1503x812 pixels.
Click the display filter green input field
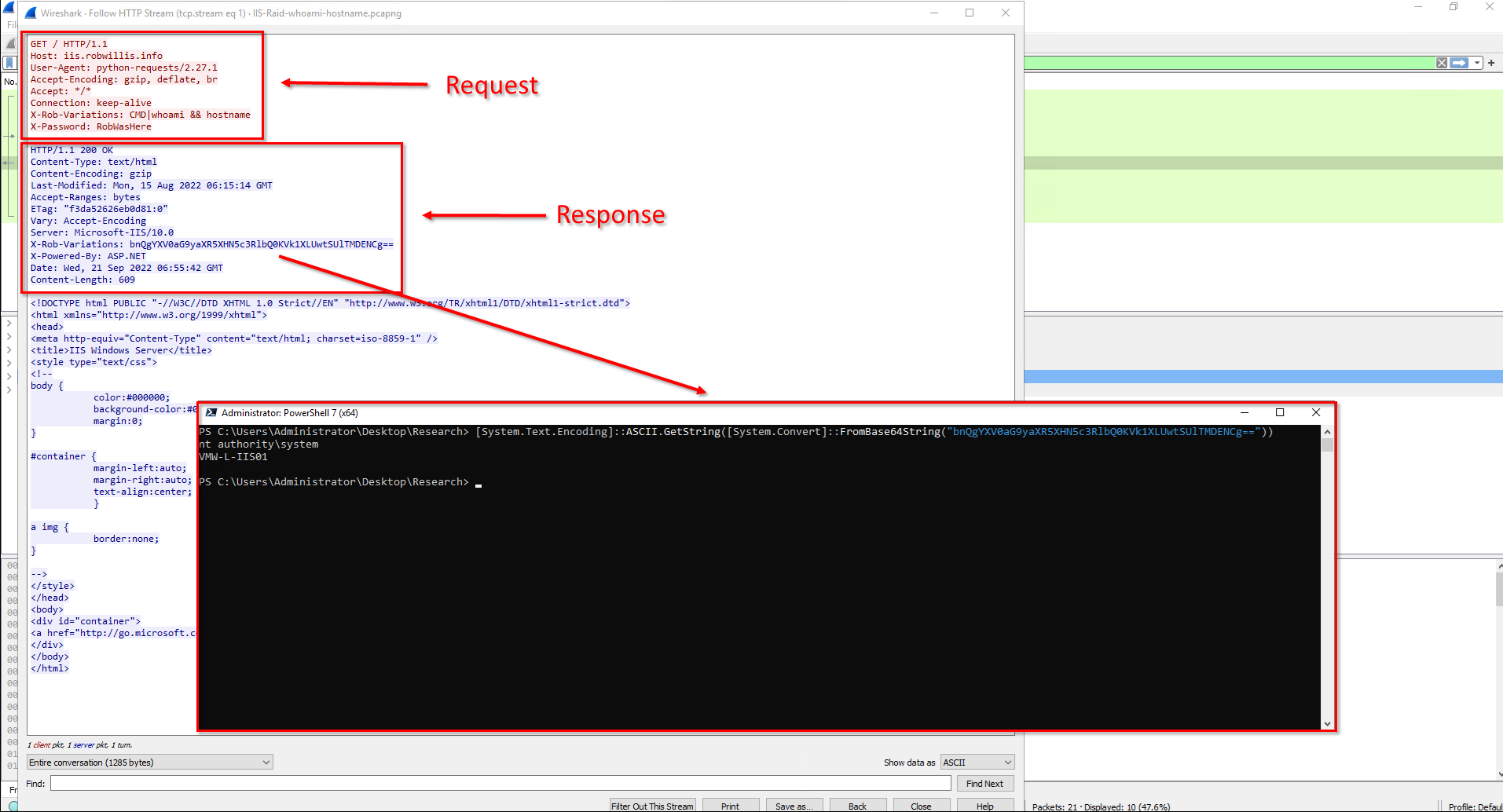[x=1230, y=63]
